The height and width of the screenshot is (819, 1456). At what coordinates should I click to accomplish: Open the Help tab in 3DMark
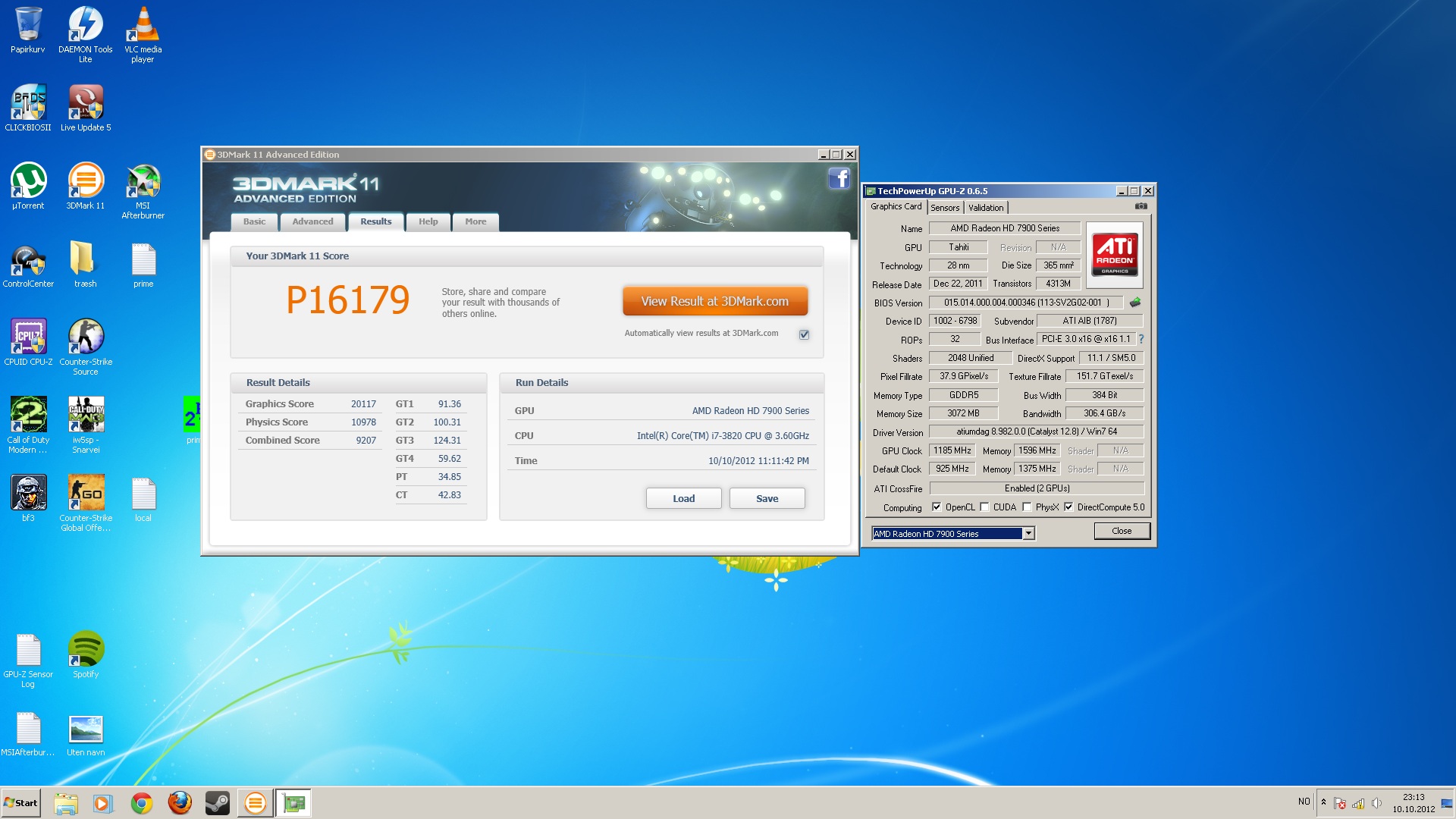(x=428, y=221)
